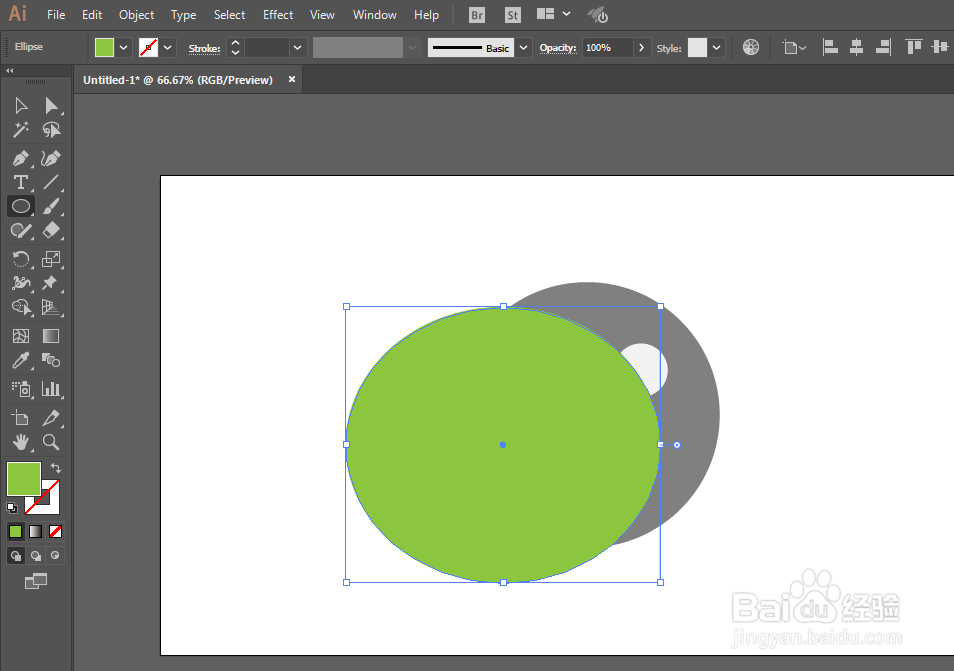Open the Type menu
The width and height of the screenshot is (954, 671).
tap(183, 15)
